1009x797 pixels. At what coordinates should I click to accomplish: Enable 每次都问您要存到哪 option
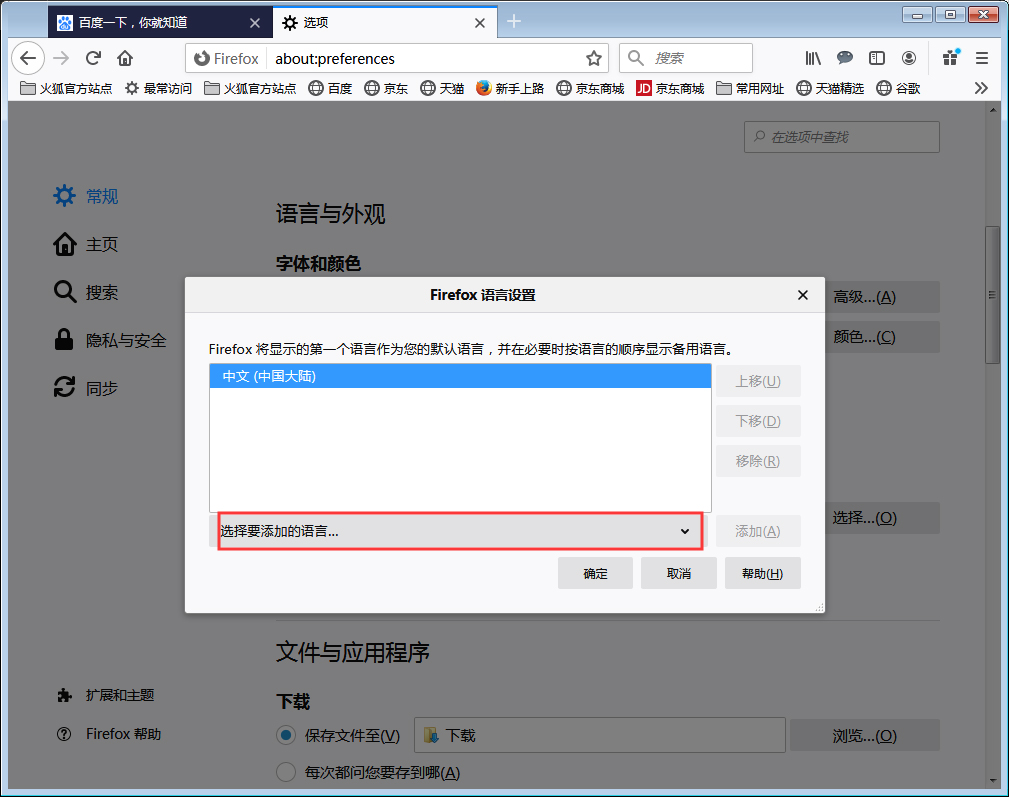(283, 772)
